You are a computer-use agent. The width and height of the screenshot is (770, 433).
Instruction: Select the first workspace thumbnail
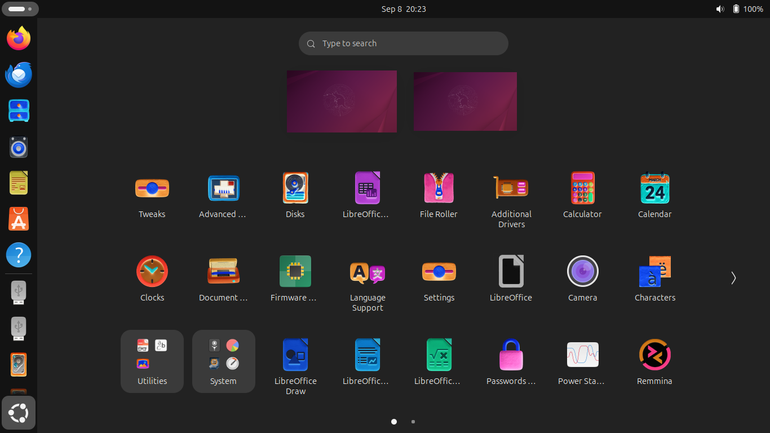point(342,101)
